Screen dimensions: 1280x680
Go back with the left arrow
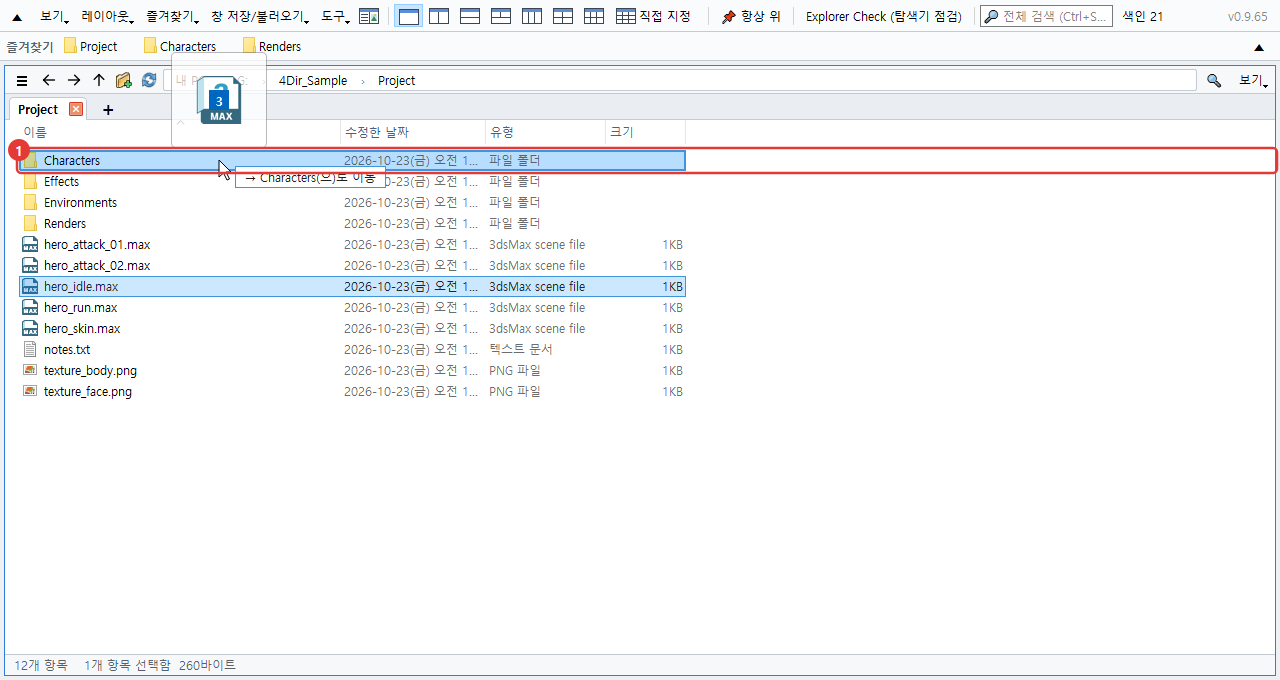click(x=48, y=81)
